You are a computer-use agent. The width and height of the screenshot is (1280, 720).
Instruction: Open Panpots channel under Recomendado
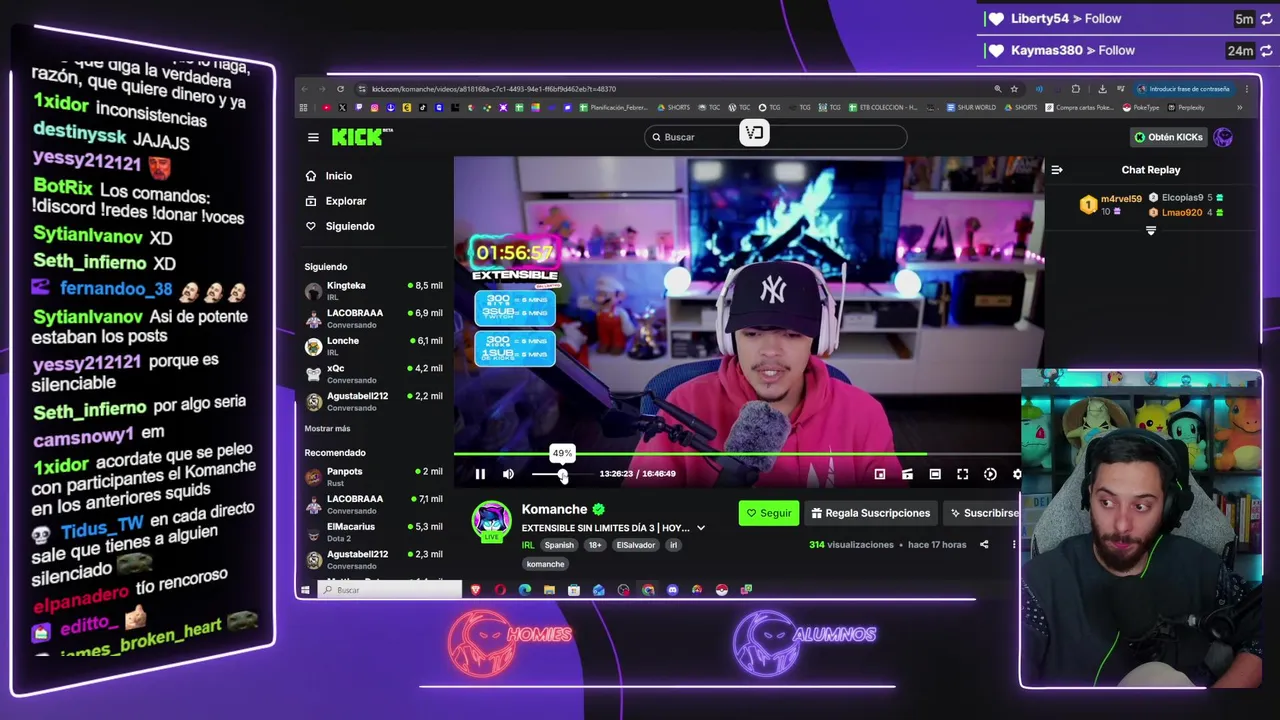pos(373,476)
